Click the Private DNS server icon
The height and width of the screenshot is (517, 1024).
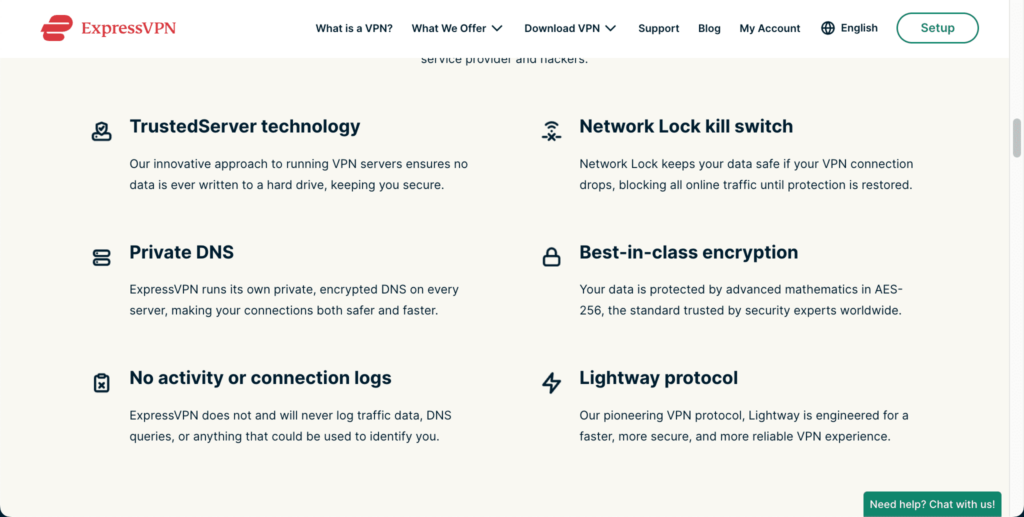[101, 257]
